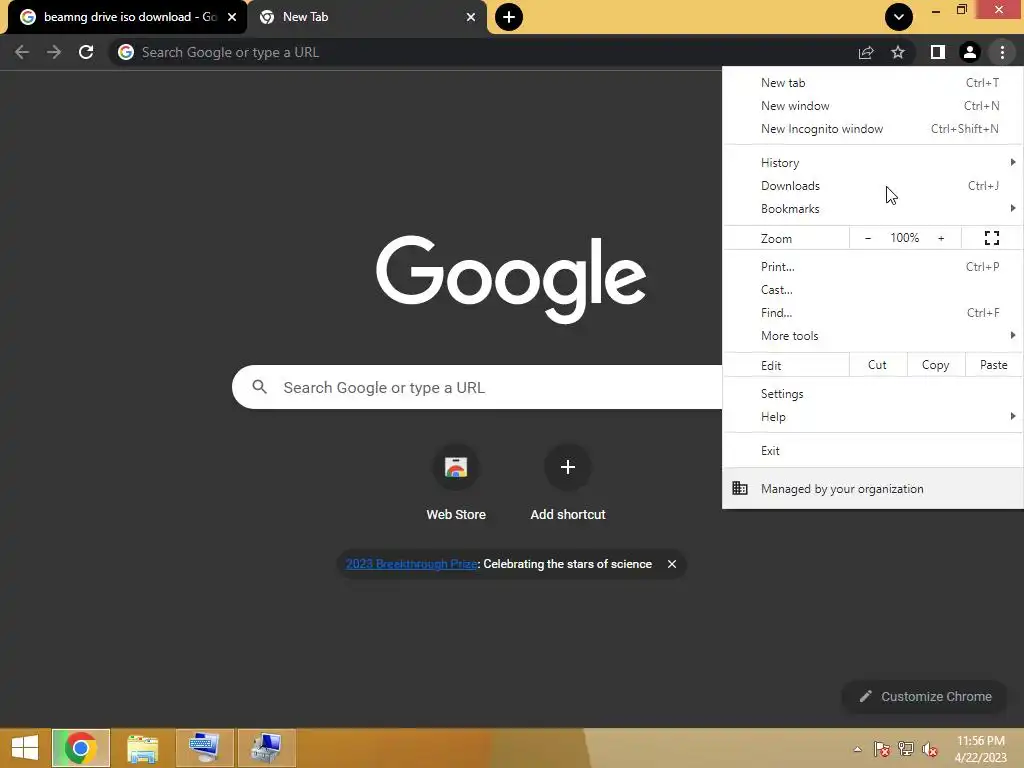Show hidden system tray icons
The height and width of the screenshot is (768, 1024).
pyautogui.click(x=857, y=749)
